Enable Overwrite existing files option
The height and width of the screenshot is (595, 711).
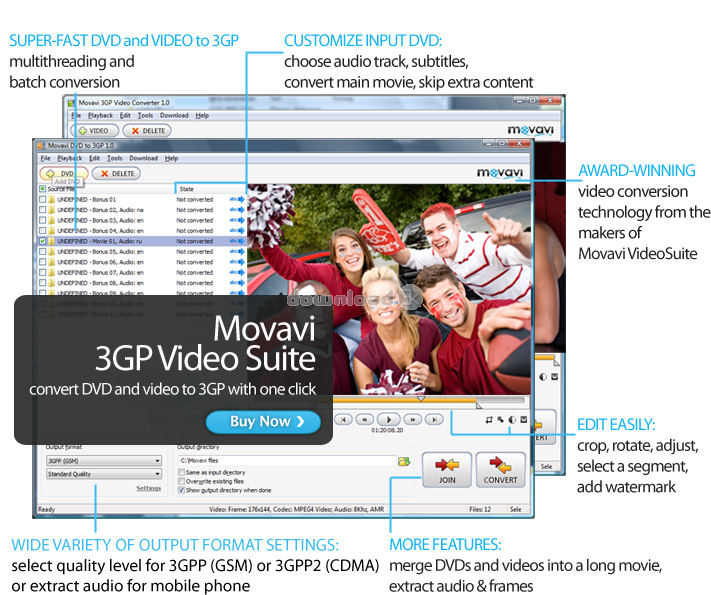[x=182, y=481]
